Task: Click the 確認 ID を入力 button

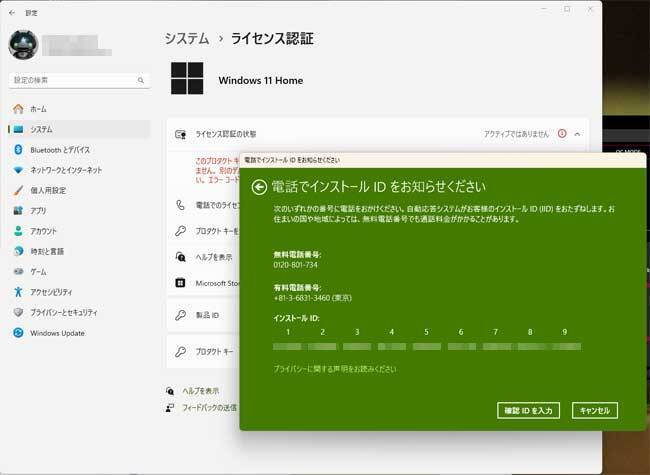Action: (x=528, y=411)
